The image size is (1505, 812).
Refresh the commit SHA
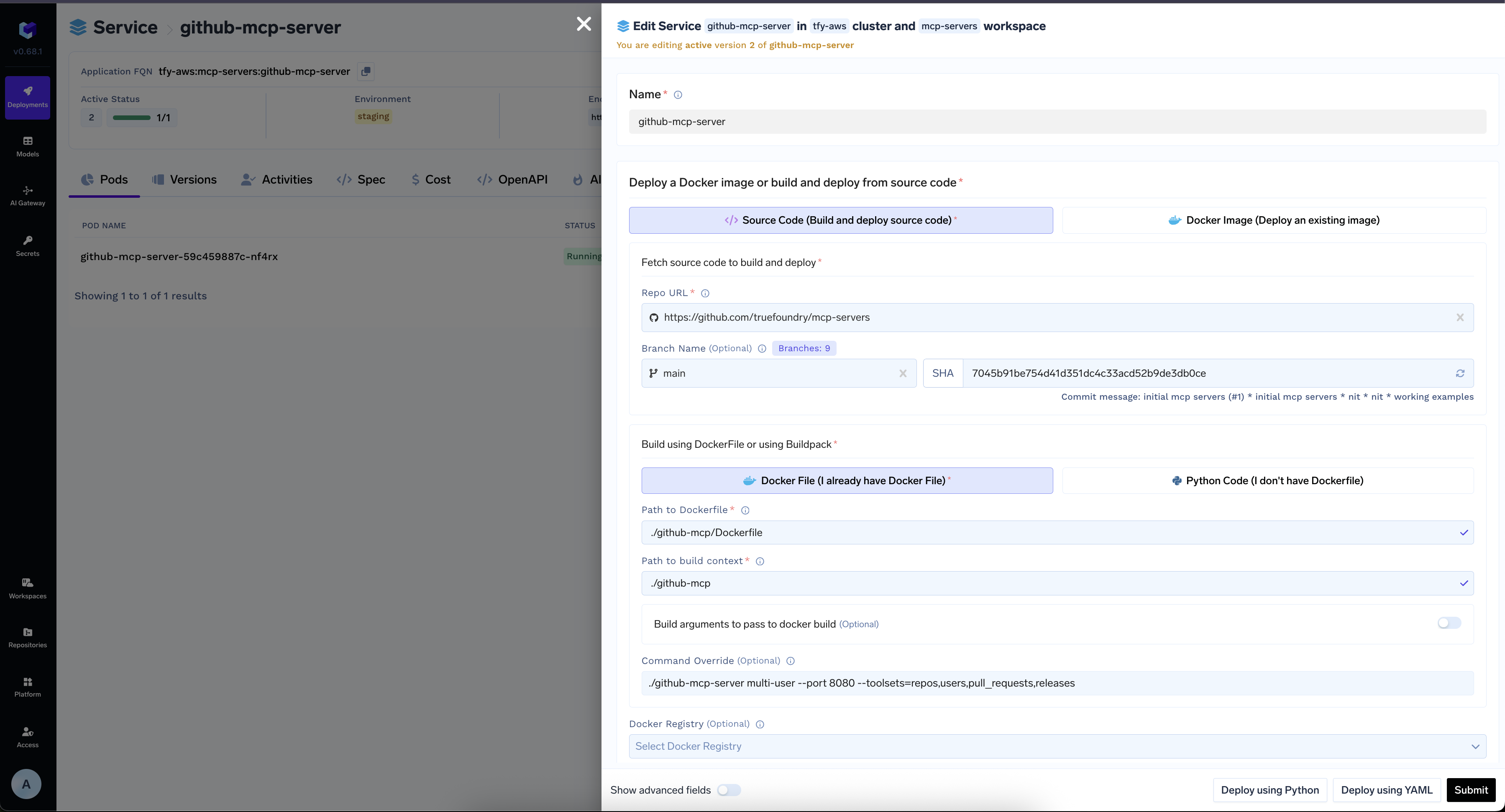pyautogui.click(x=1459, y=373)
